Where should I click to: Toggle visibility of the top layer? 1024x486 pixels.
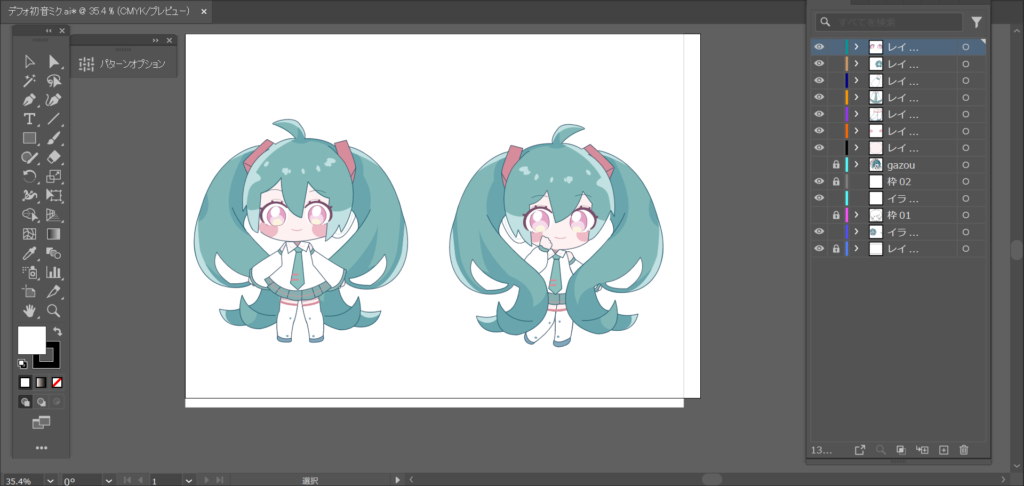coord(819,47)
